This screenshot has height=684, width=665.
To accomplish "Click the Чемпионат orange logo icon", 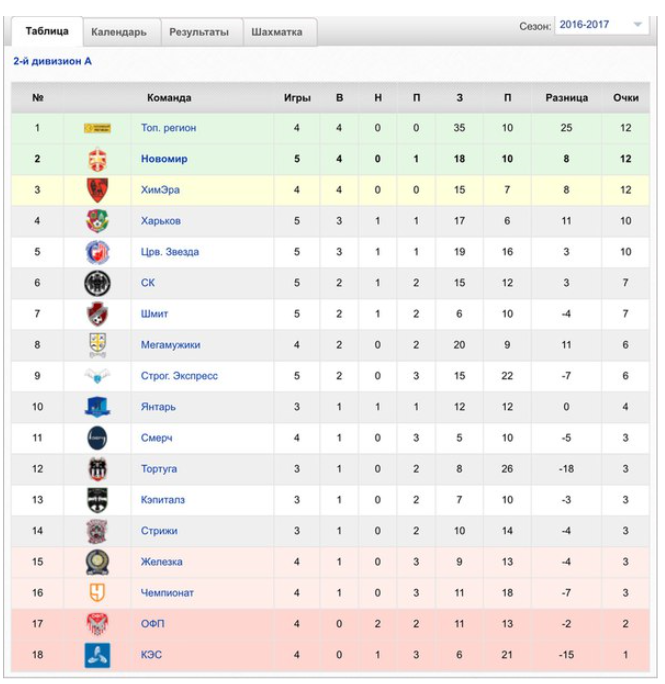I will (x=97, y=593).
